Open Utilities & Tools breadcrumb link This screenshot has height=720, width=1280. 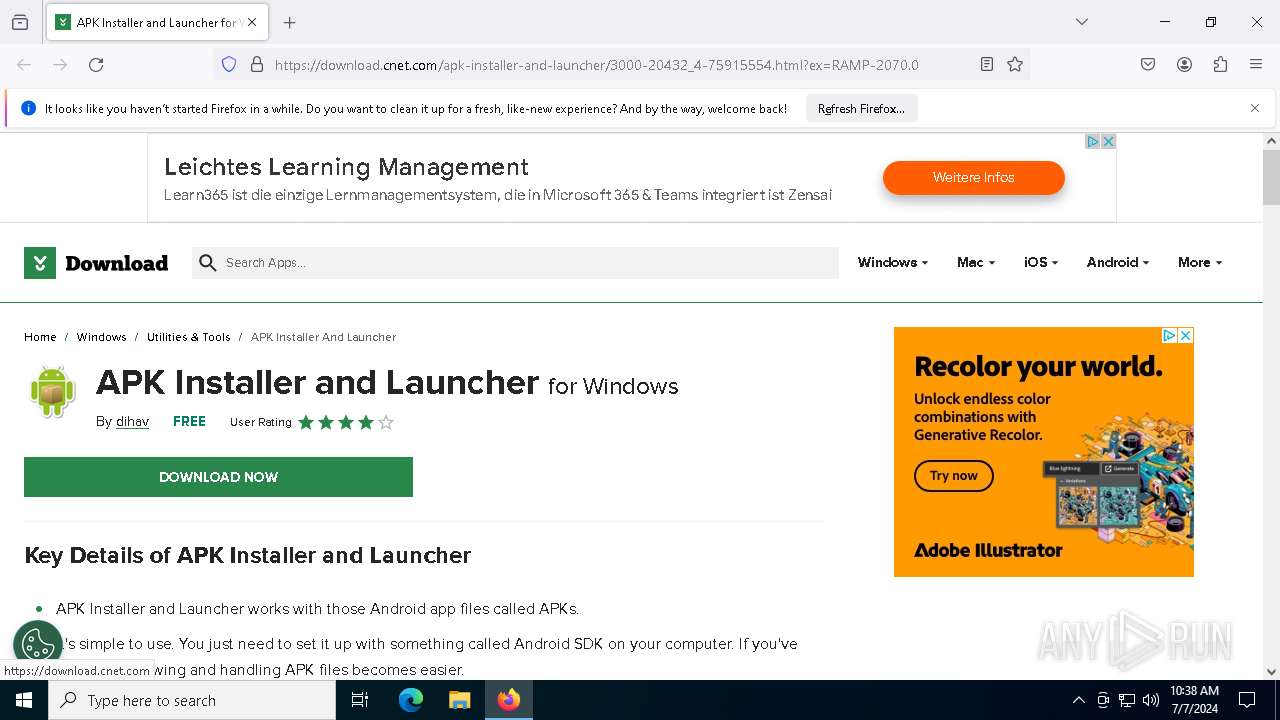click(188, 337)
